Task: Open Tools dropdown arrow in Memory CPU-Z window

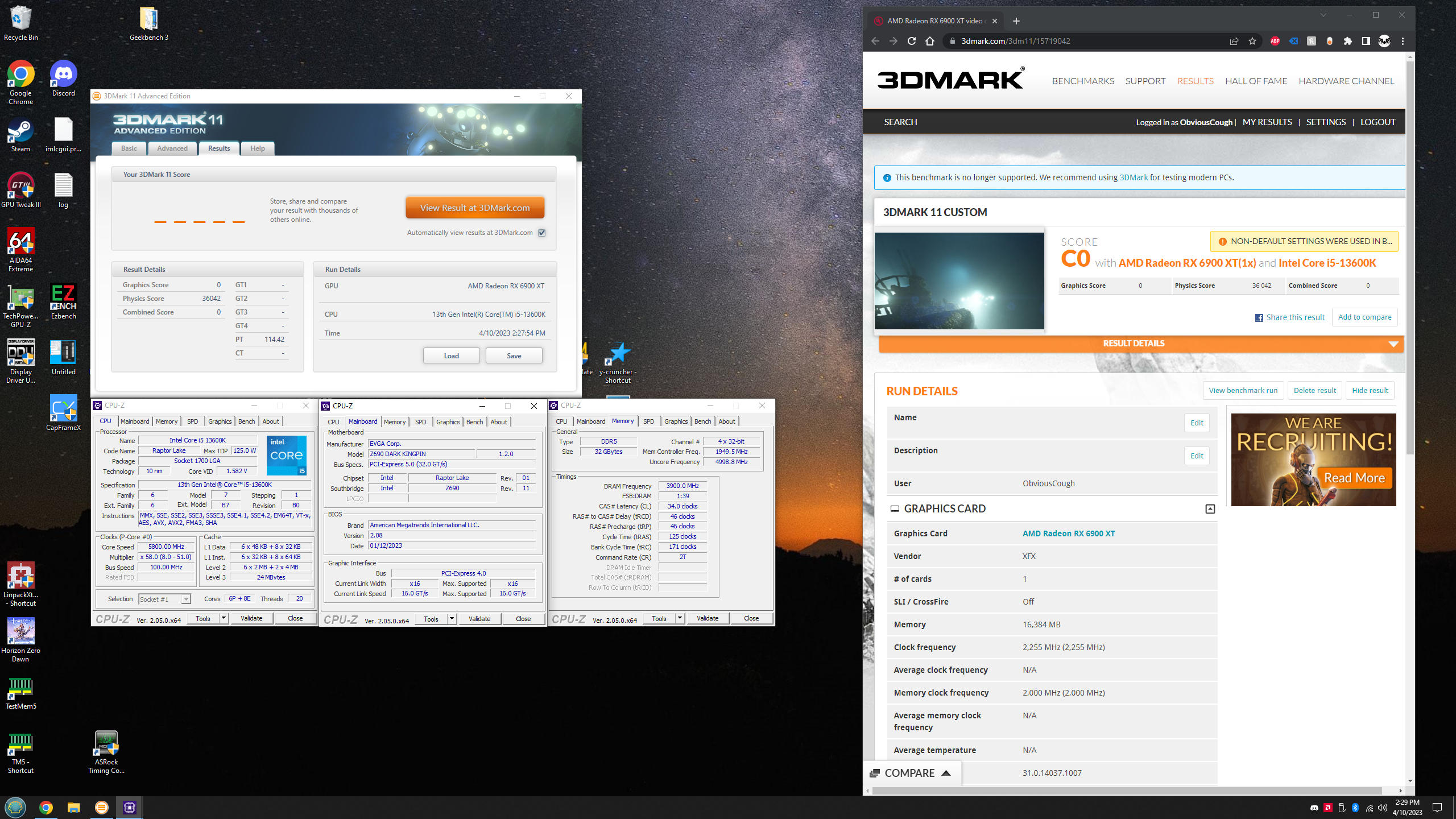Action: (680, 618)
